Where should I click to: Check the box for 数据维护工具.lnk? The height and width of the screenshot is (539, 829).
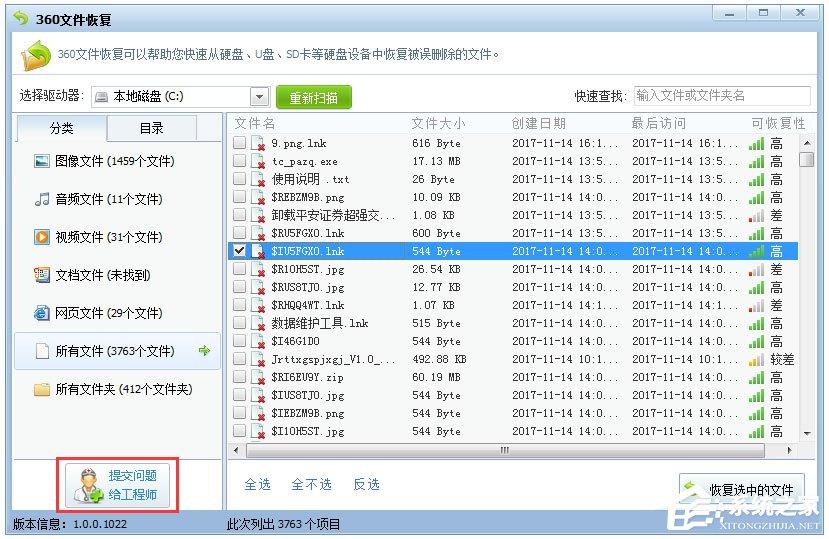coord(240,322)
